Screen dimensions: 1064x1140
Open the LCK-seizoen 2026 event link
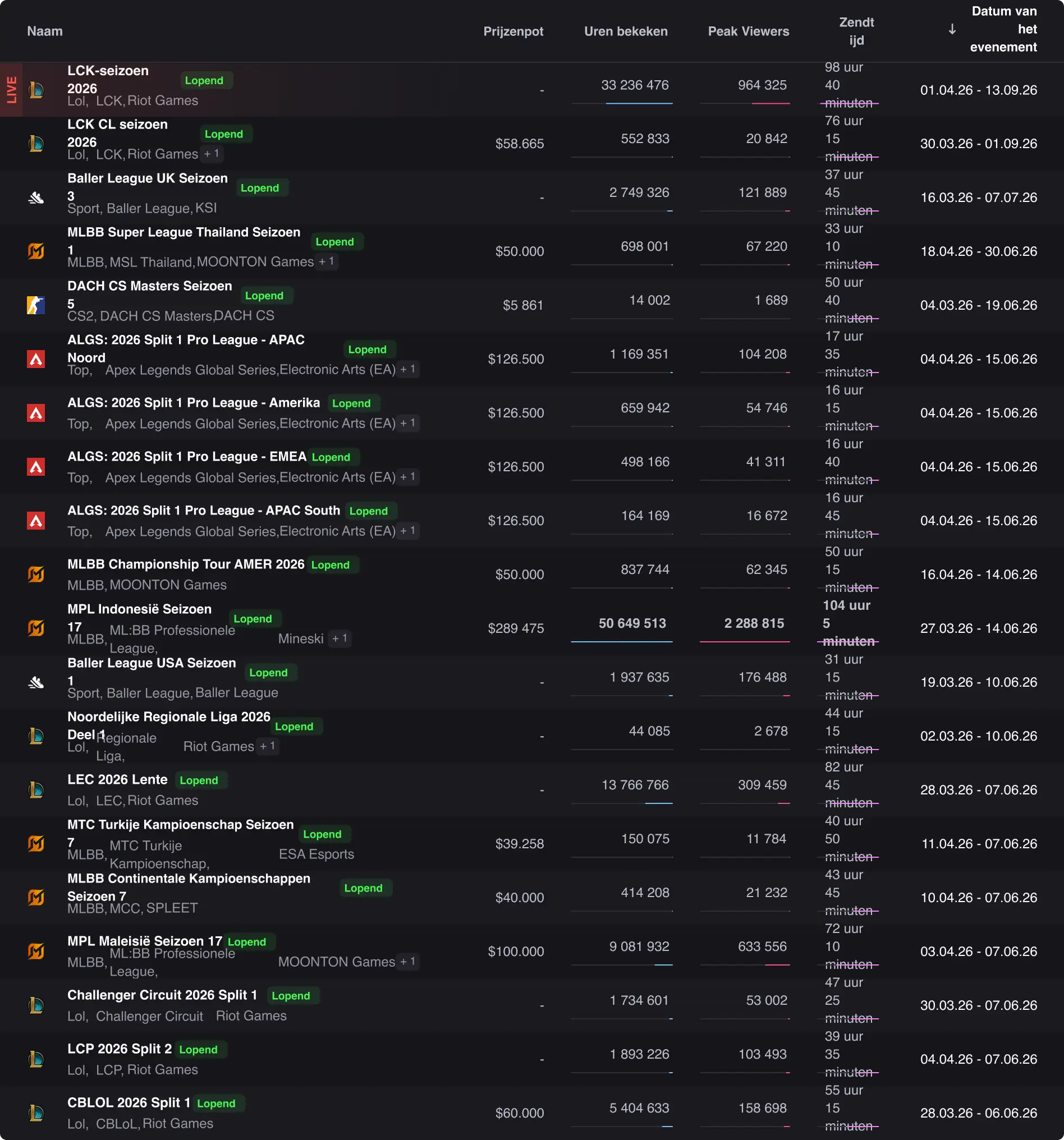[108, 79]
